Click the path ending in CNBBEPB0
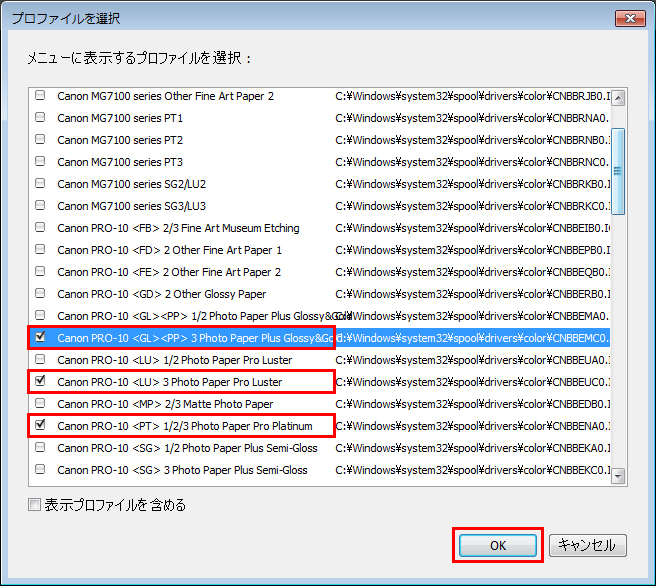Viewport: 656px width, 586px height. click(x=472, y=250)
